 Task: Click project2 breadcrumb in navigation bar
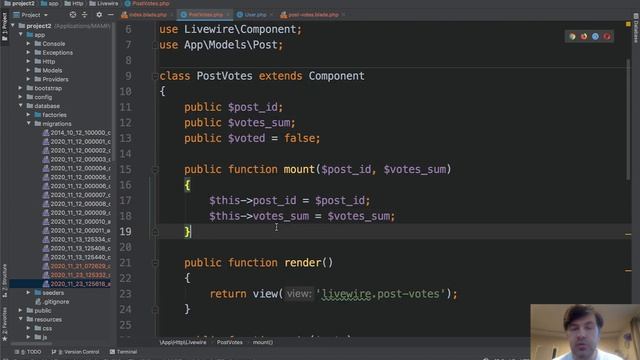coord(20,3)
